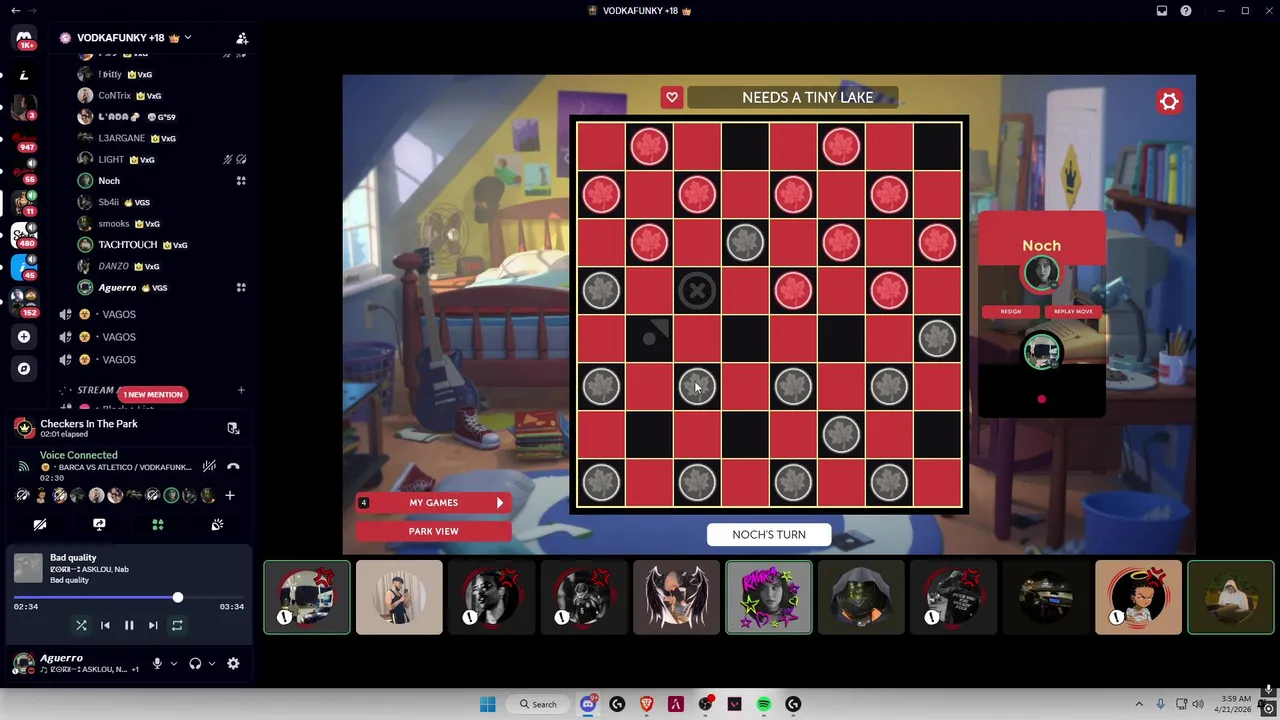Click the X-marked ghost piece square
1280x720 pixels.
click(697, 291)
